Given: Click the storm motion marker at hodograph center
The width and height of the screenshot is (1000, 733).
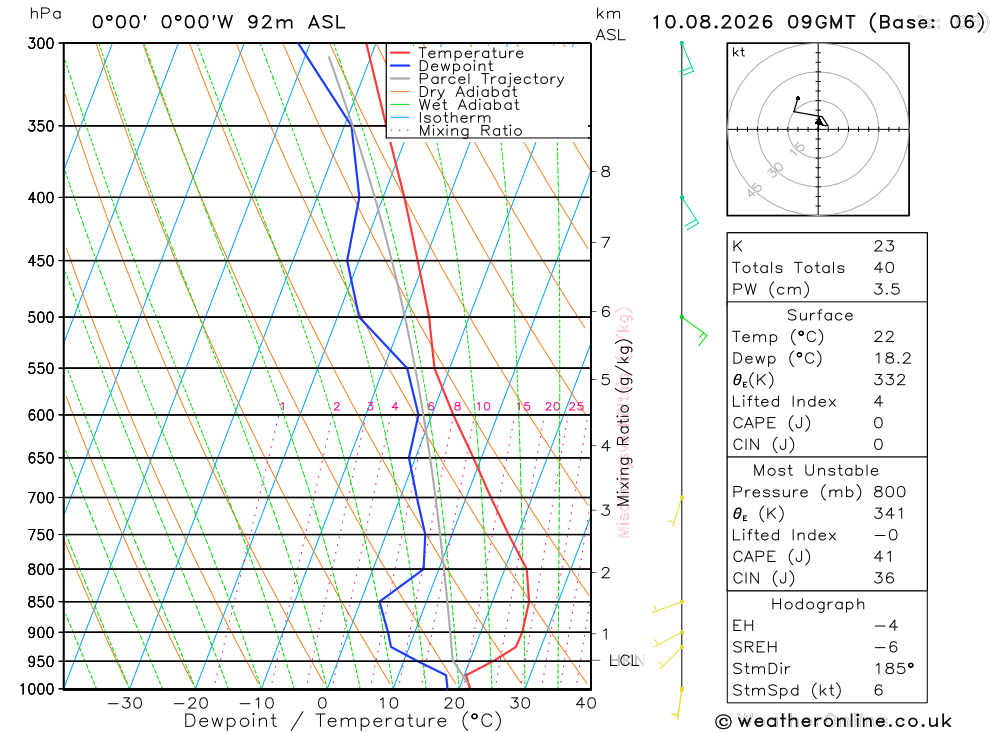Looking at the screenshot, I should 820,121.
